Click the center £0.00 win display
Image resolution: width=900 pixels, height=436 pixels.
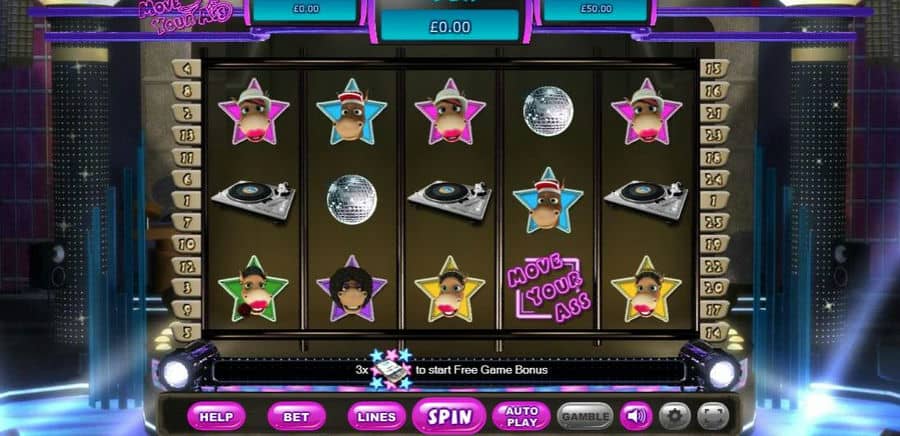pos(450,27)
